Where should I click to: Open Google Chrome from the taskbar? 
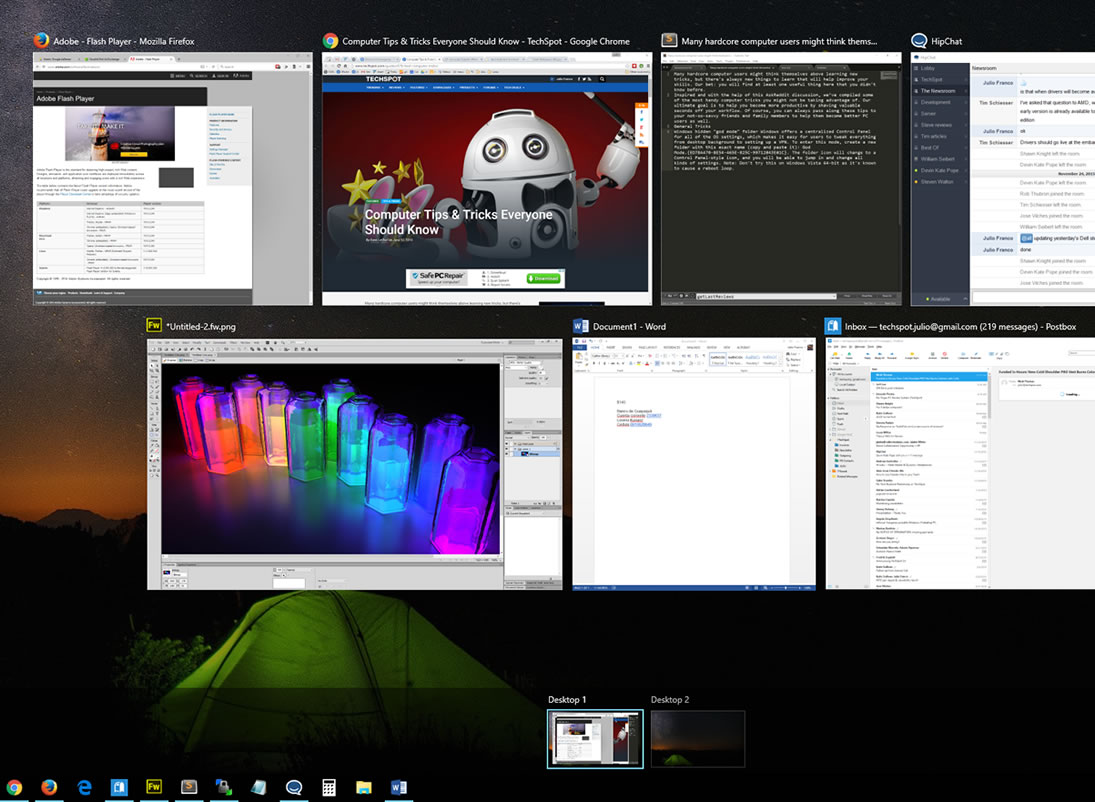14,787
